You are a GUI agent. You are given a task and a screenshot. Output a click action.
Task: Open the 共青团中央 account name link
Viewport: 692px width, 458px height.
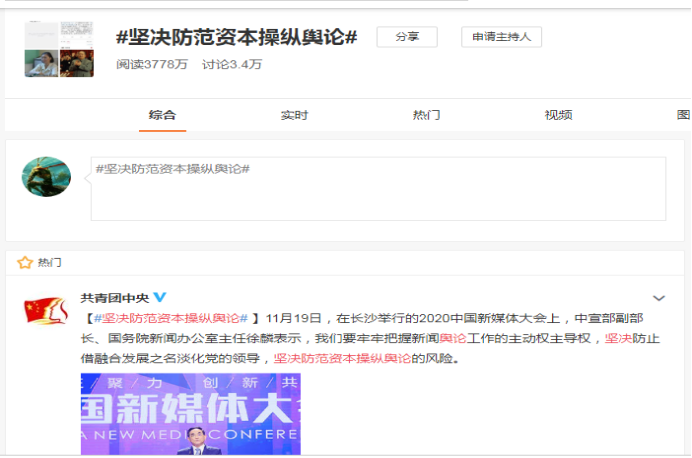pyautogui.click(x=115, y=298)
